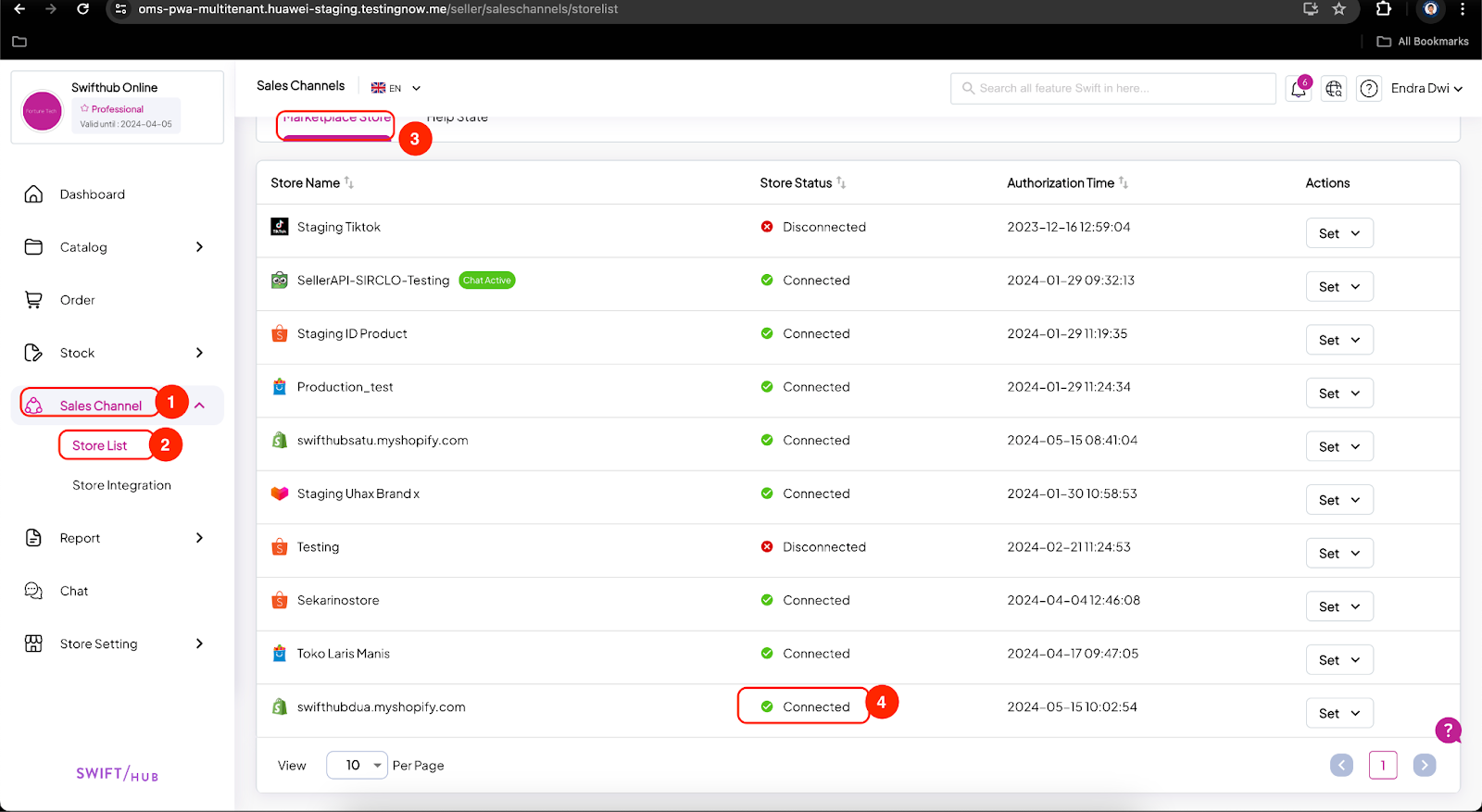Expand the Store Setting menu chevron
This screenshot has width=1482, height=812.
click(199, 643)
